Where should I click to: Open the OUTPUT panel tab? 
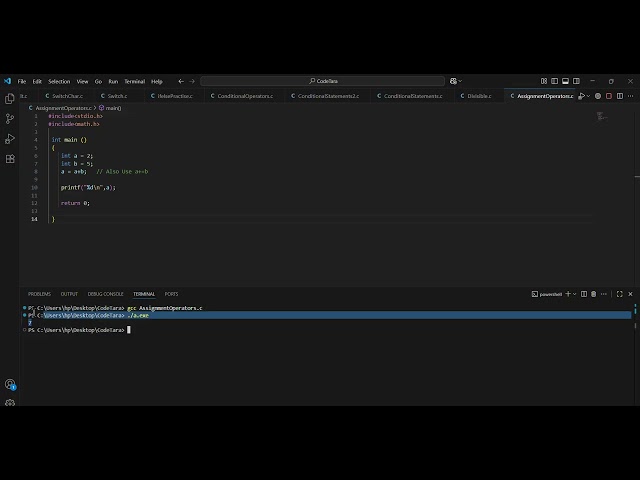pos(69,294)
